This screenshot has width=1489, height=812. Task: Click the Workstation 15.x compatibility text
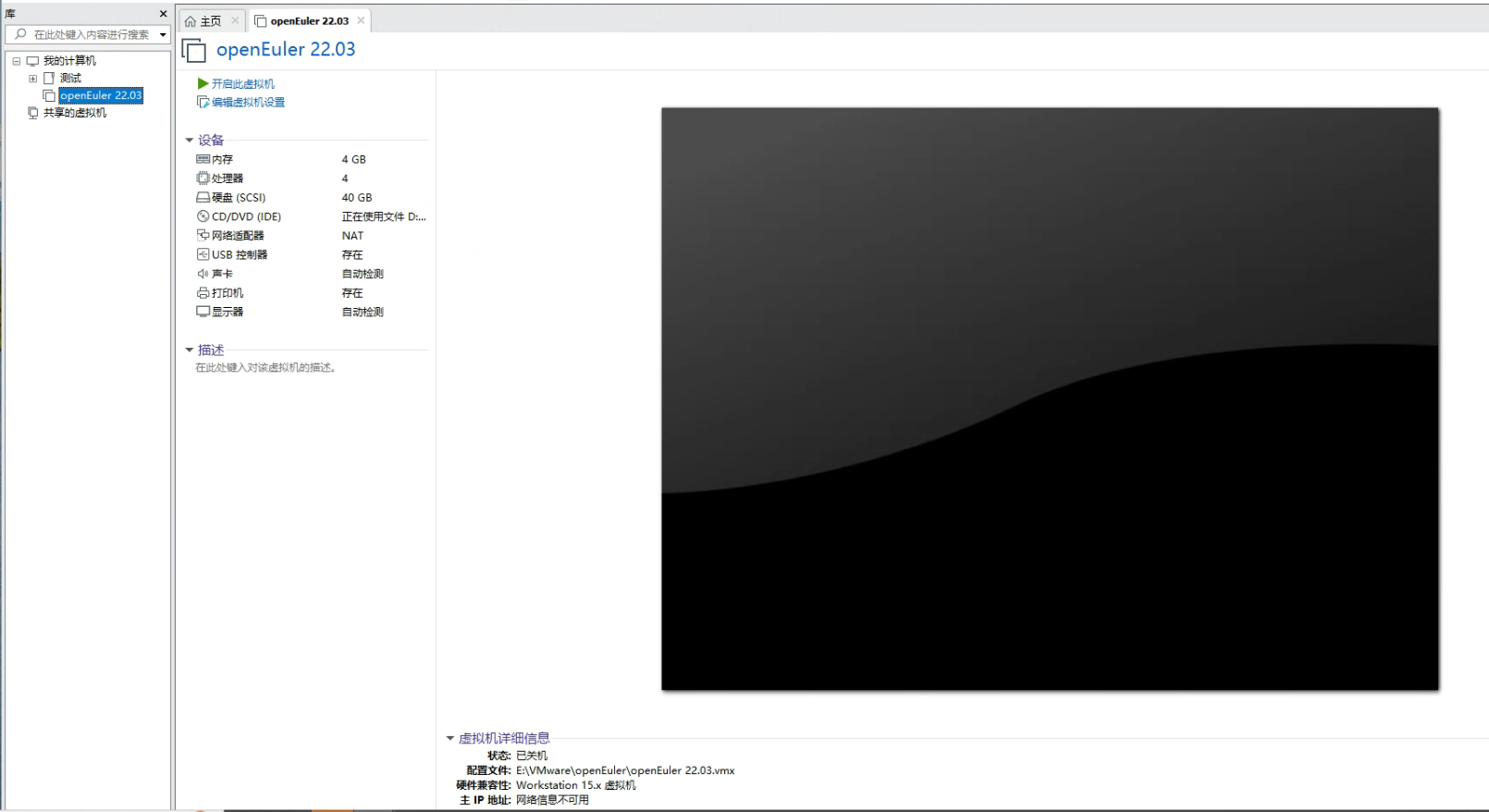[x=576, y=785]
